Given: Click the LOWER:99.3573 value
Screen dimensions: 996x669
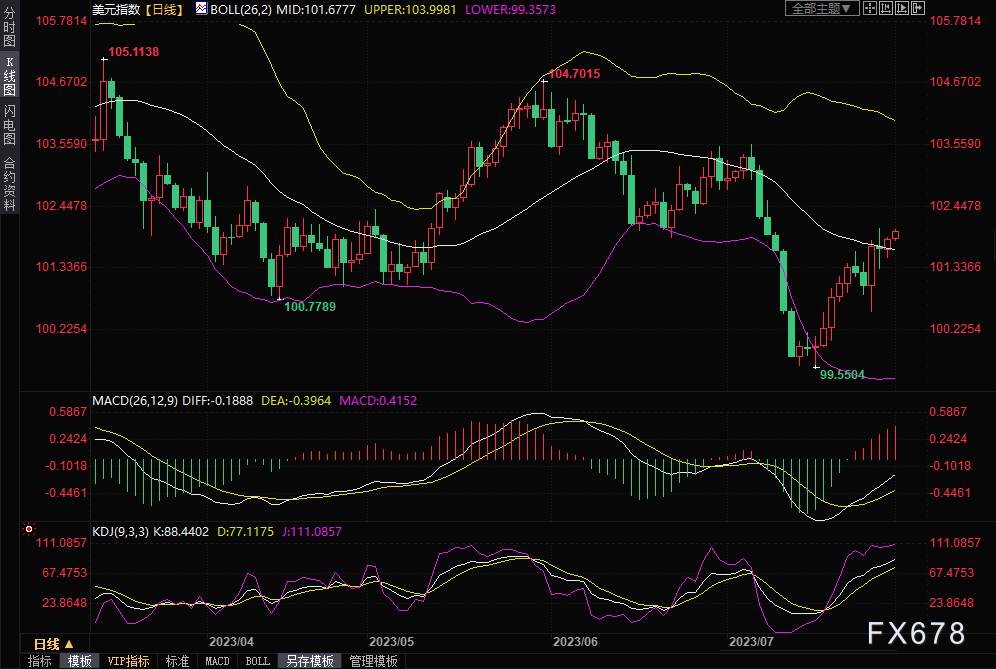Looking at the screenshot, I should [510, 10].
